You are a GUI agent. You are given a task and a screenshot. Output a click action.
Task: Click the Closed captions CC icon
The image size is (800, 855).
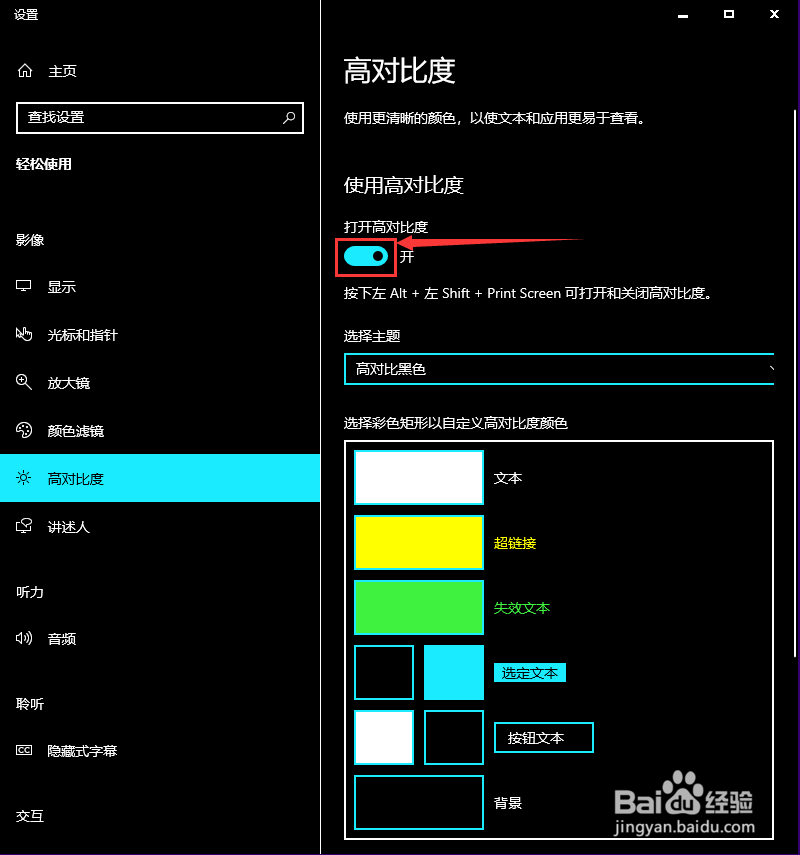click(23, 750)
